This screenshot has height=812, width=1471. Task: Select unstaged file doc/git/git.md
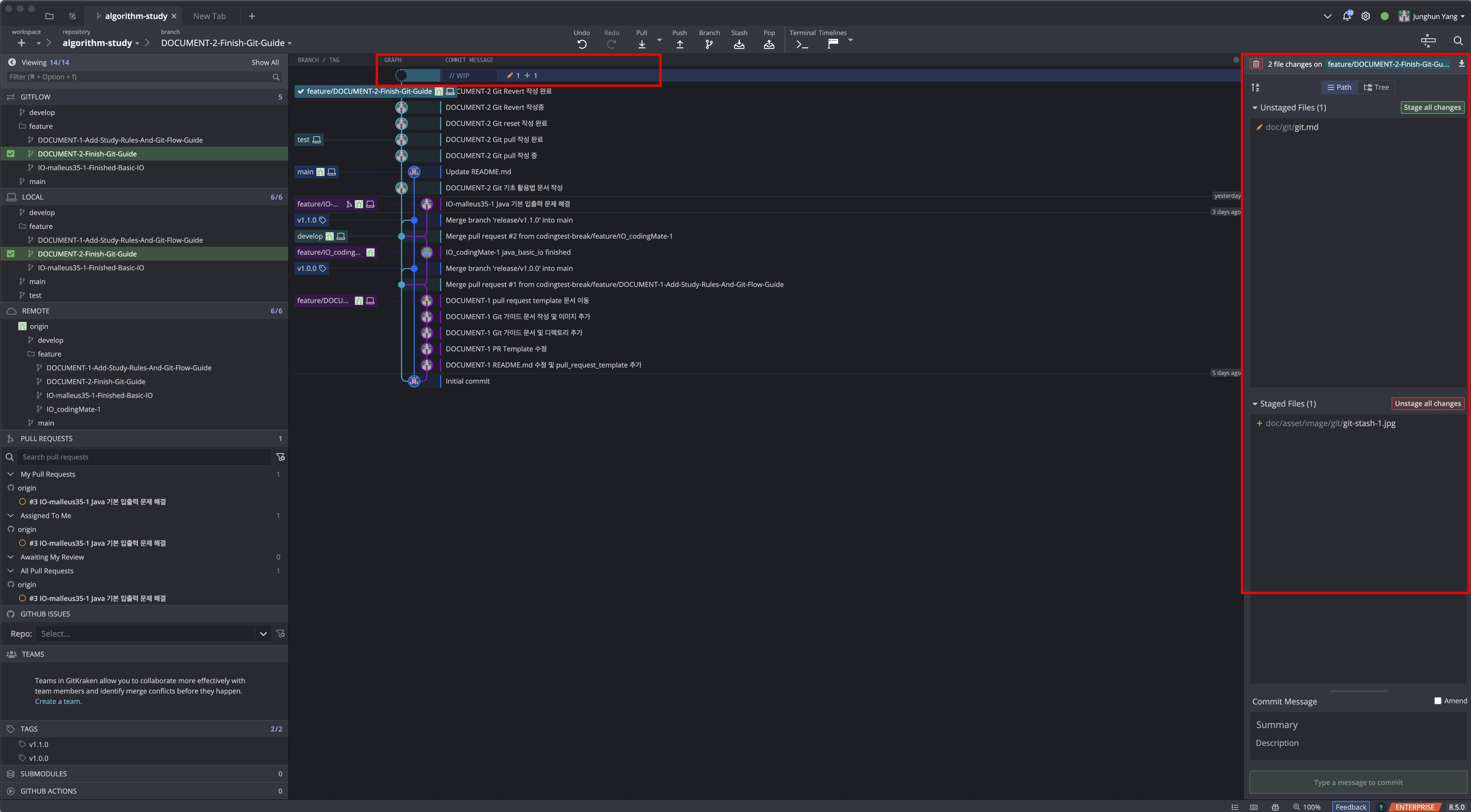pos(1357,127)
